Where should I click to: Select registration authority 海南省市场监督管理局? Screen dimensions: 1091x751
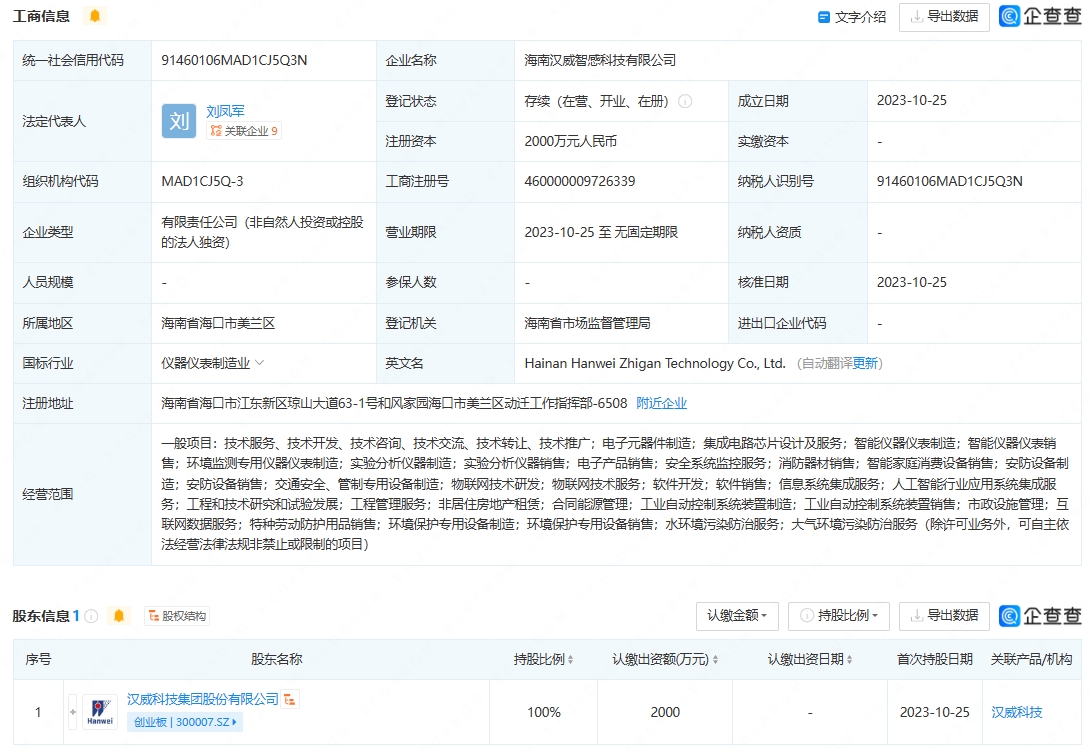(x=587, y=323)
